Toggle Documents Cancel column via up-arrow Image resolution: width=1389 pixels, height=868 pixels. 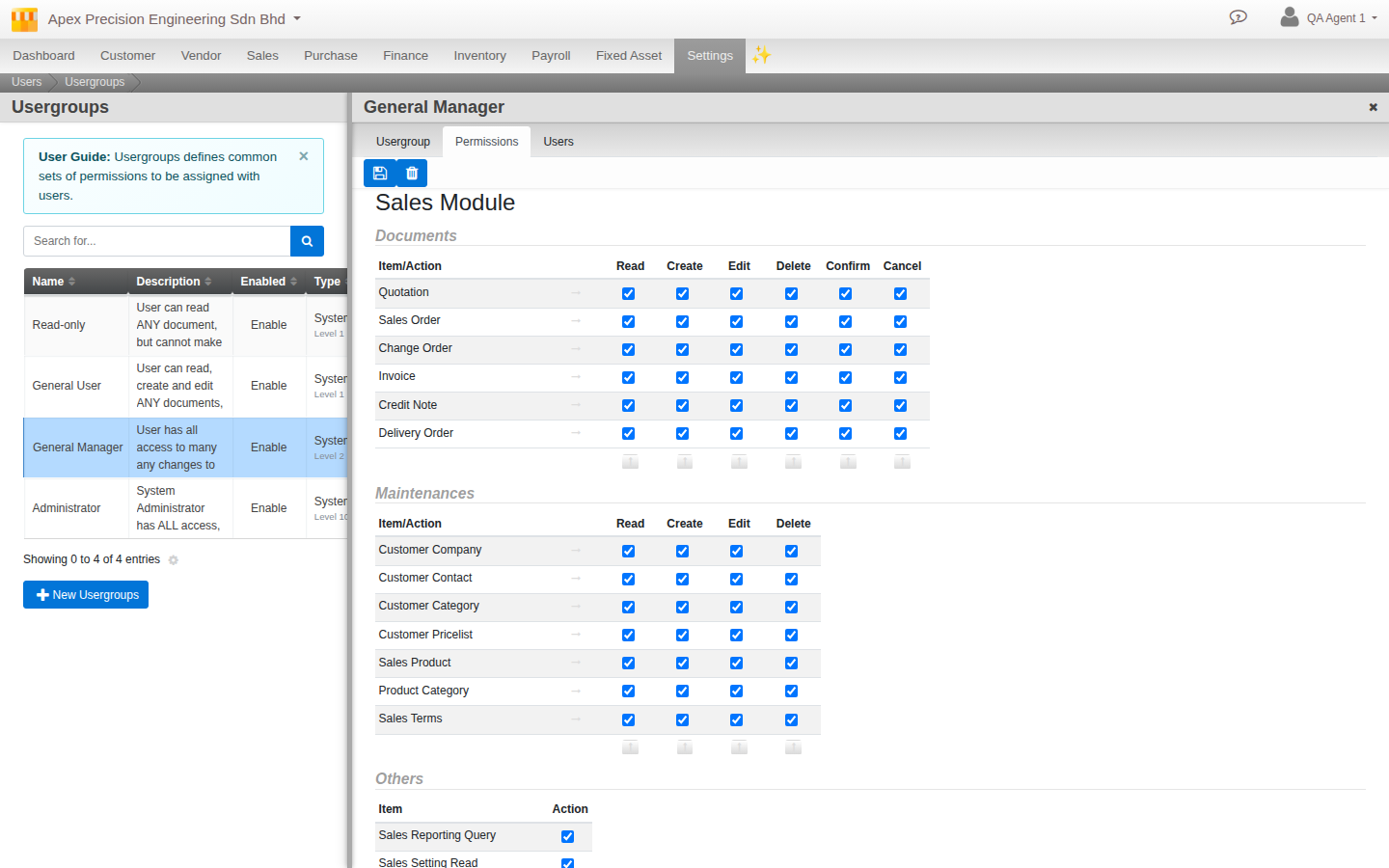coord(902,462)
